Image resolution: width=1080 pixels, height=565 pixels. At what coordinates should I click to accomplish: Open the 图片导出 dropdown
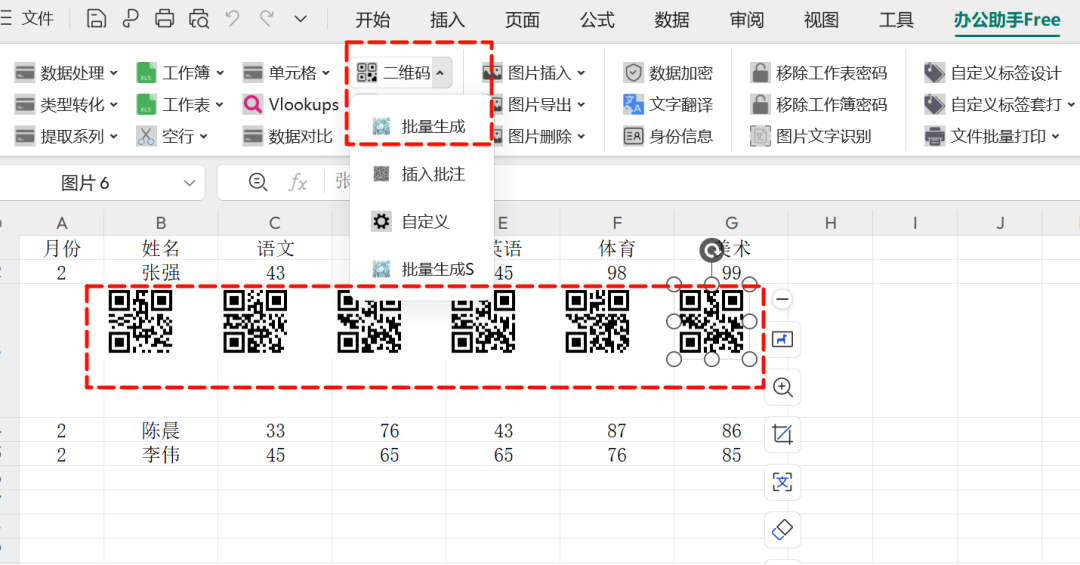point(537,105)
